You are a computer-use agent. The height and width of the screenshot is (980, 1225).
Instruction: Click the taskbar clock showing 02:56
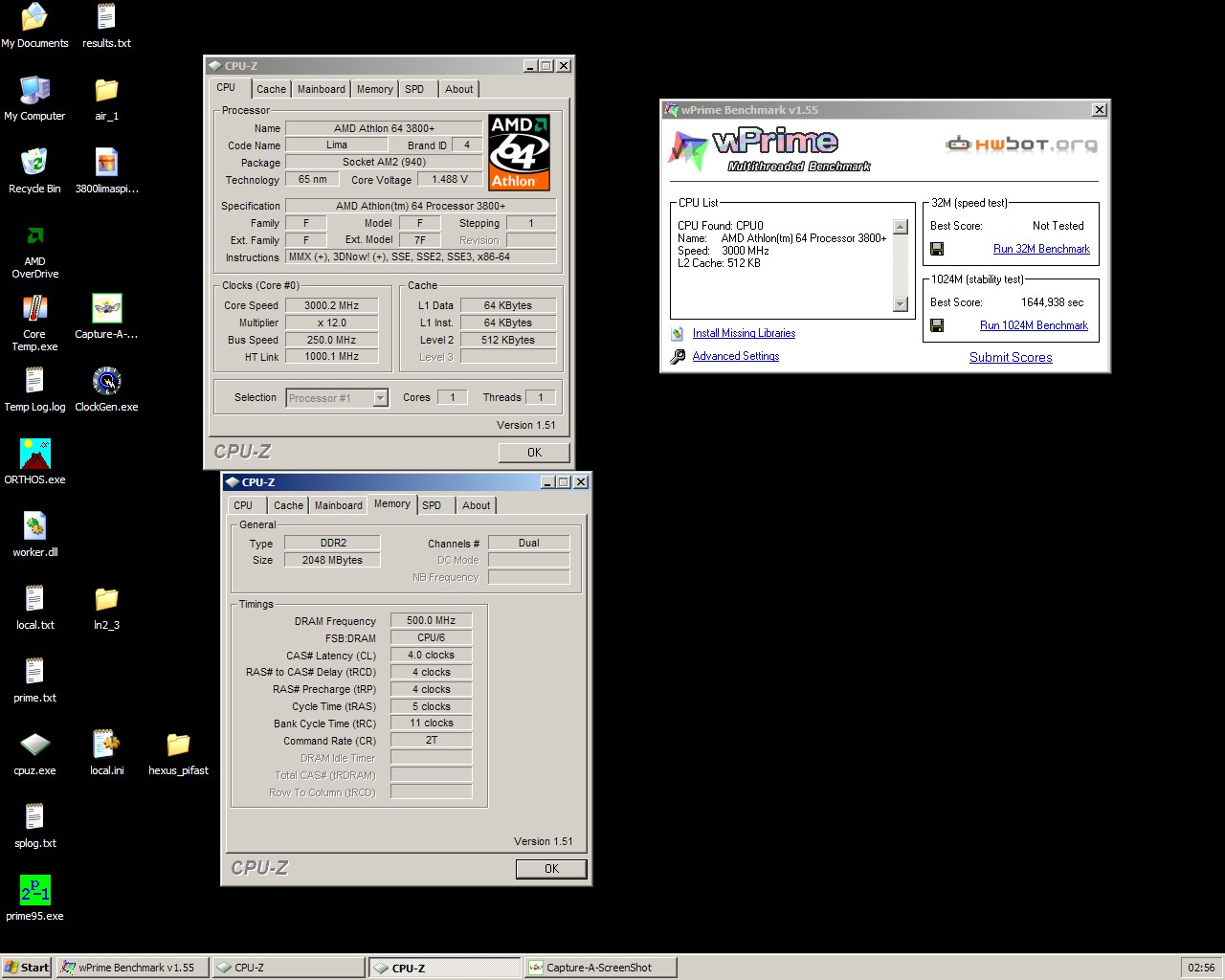(1201, 968)
